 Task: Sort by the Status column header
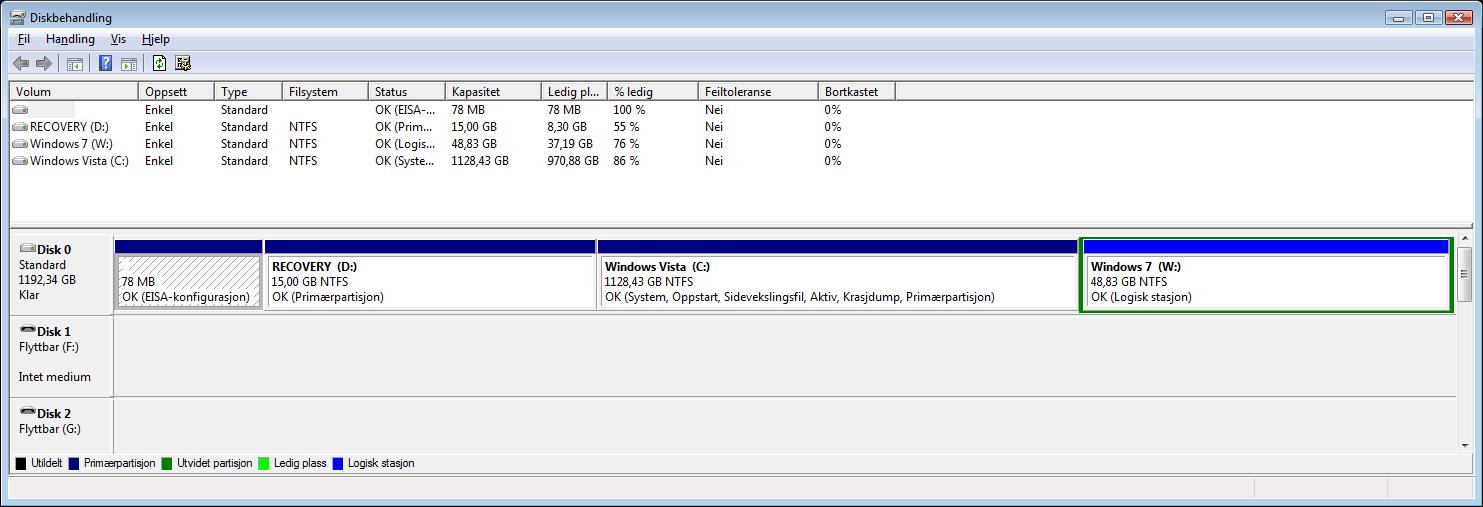pyautogui.click(x=406, y=91)
